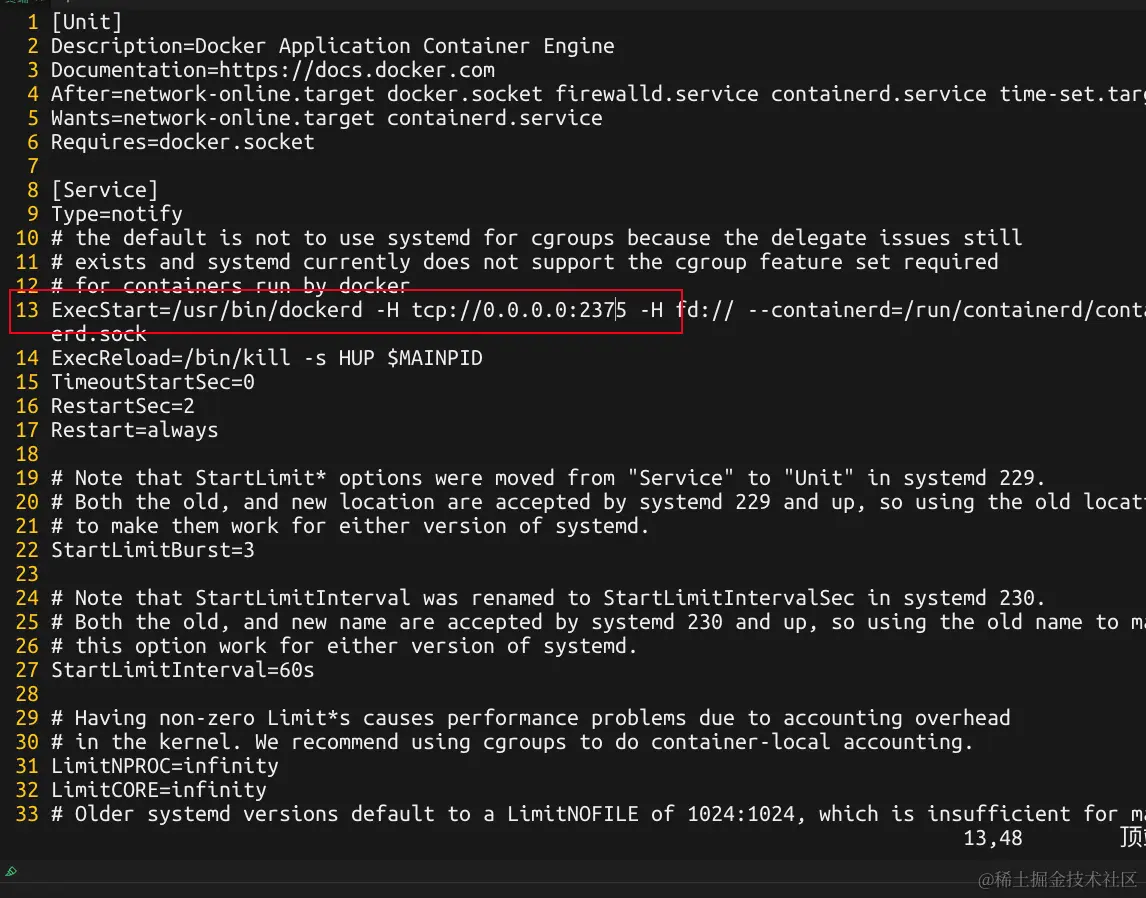Click comment '# Both the old, and new name'

pyautogui.click(x=598, y=623)
